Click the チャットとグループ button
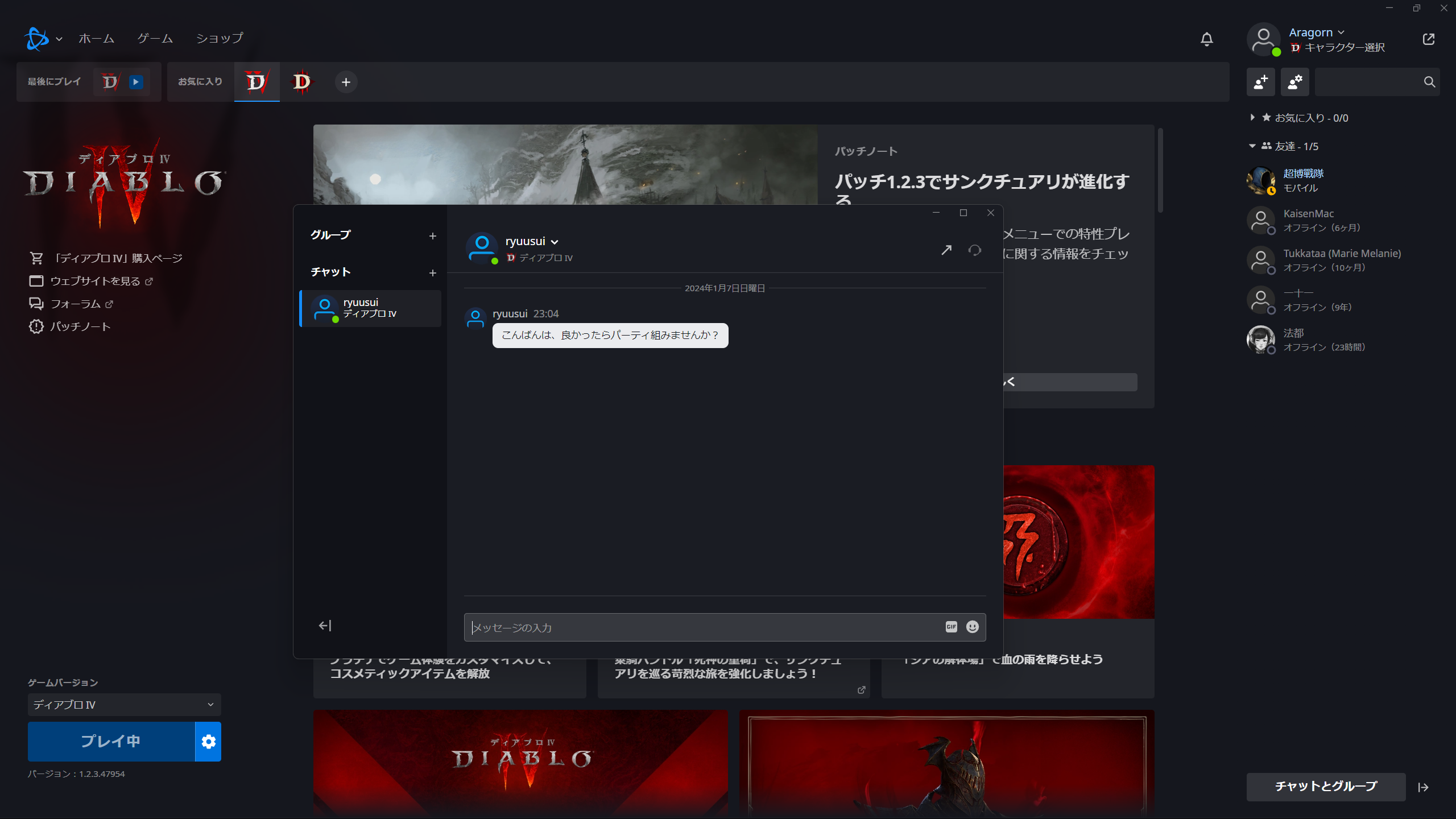This screenshot has height=819, width=1456. coord(1326,787)
